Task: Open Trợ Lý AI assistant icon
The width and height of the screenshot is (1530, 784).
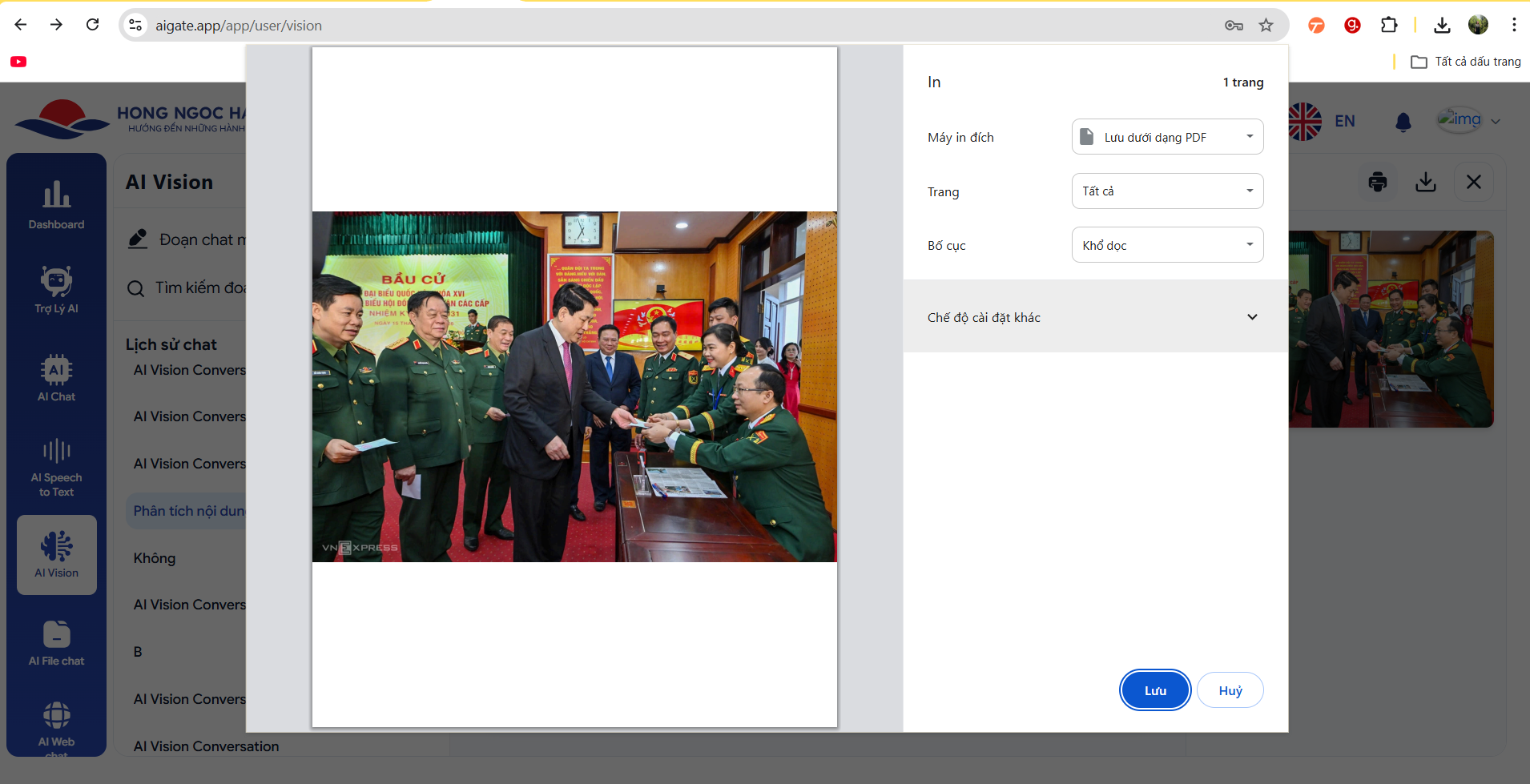Action: (56, 289)
